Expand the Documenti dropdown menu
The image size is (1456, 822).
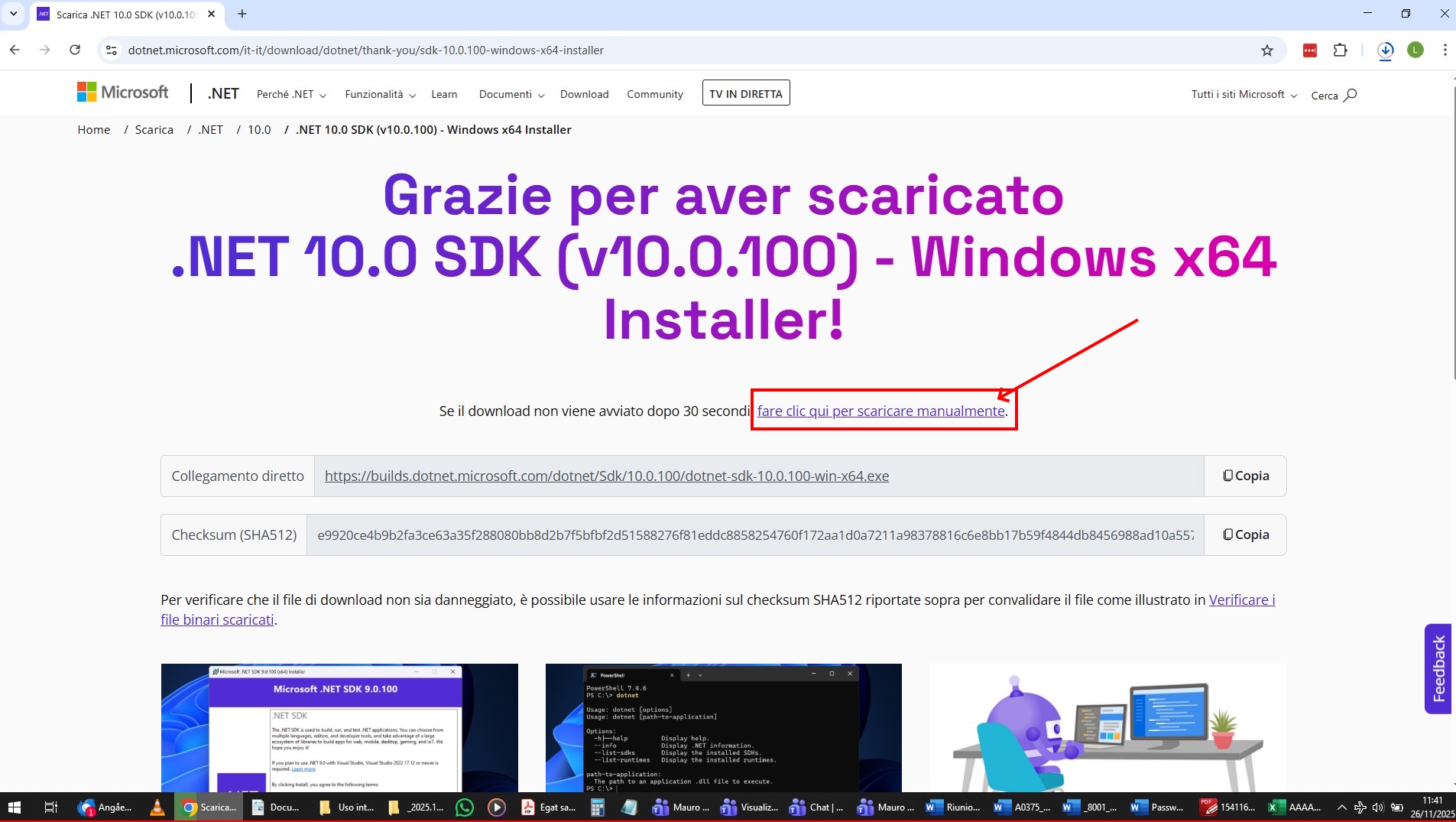[x=511, y=95]
